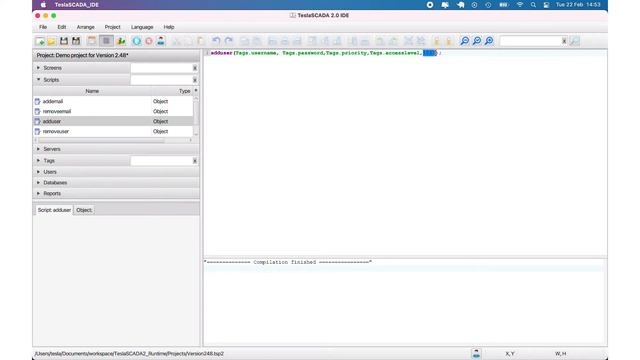Open the Project menu
Viewport: 640px width, 360px height.
point(113,27)
